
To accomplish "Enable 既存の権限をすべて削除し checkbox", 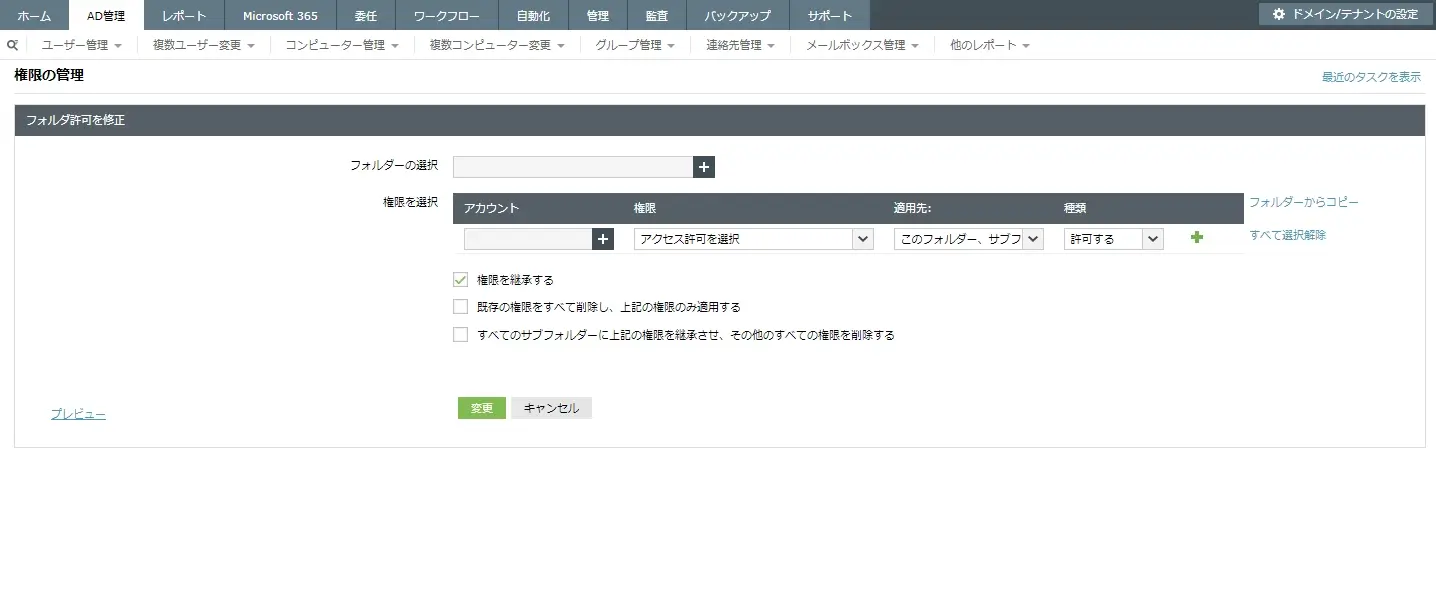I will pos(461,307).
